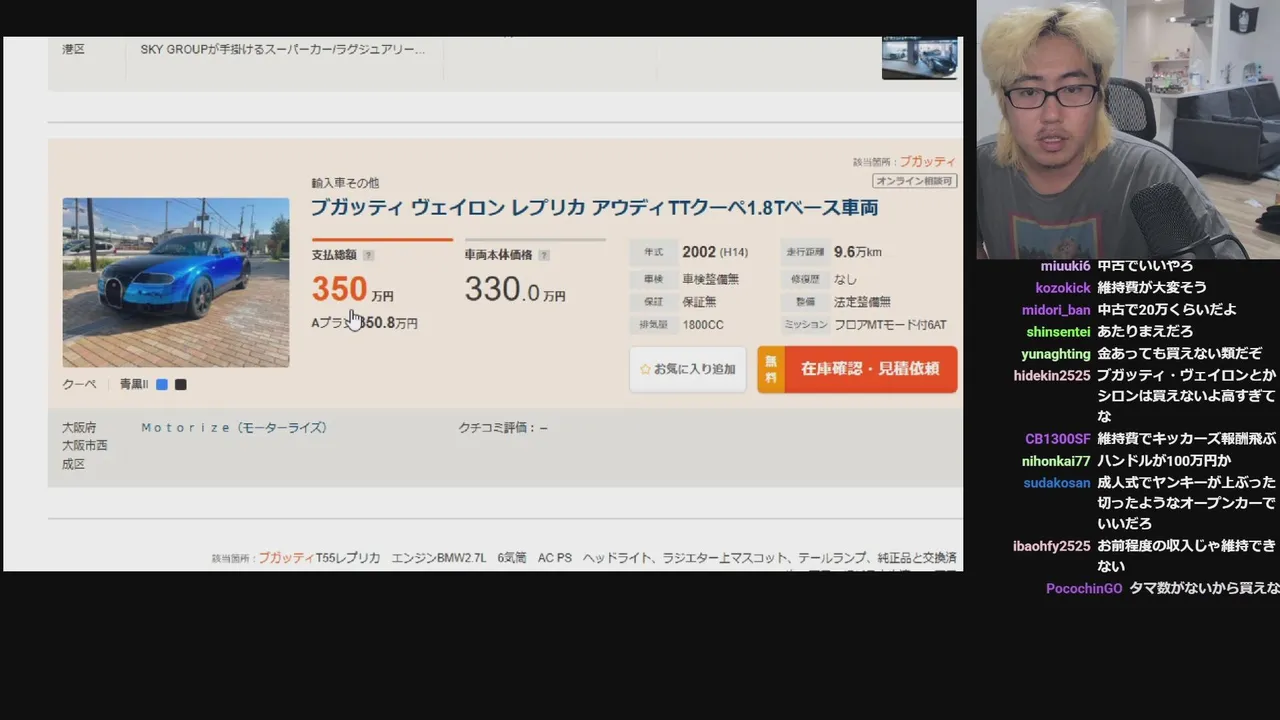
Task: Select the blue color swatch
Action: point(162,384)
